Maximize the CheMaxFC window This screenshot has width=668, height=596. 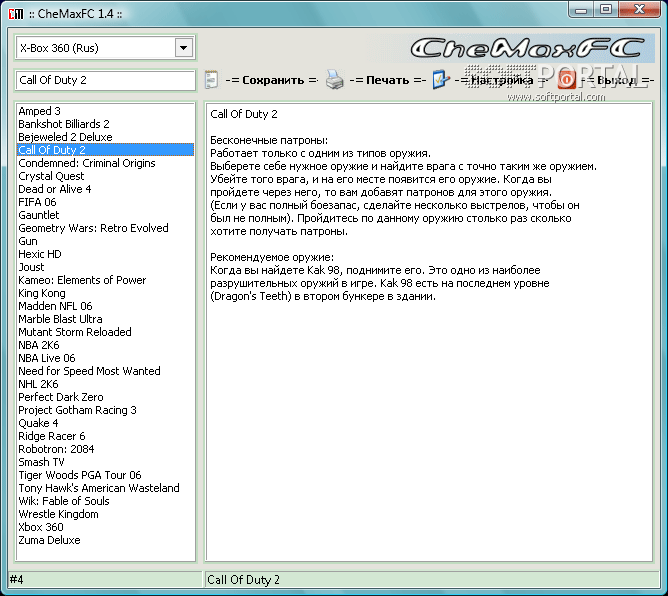click(606, 10)
